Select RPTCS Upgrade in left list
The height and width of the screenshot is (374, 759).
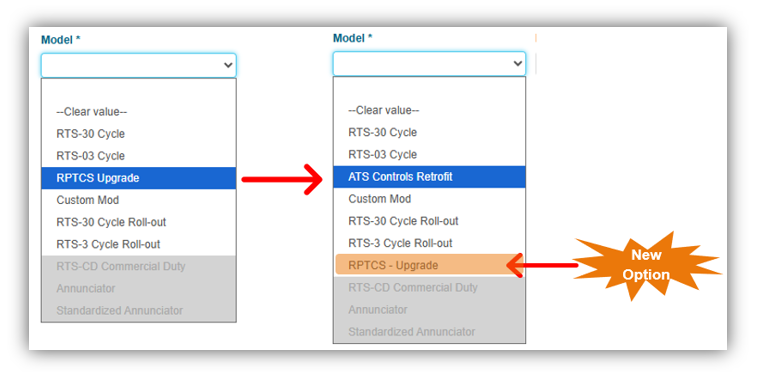tap(138, 178)
